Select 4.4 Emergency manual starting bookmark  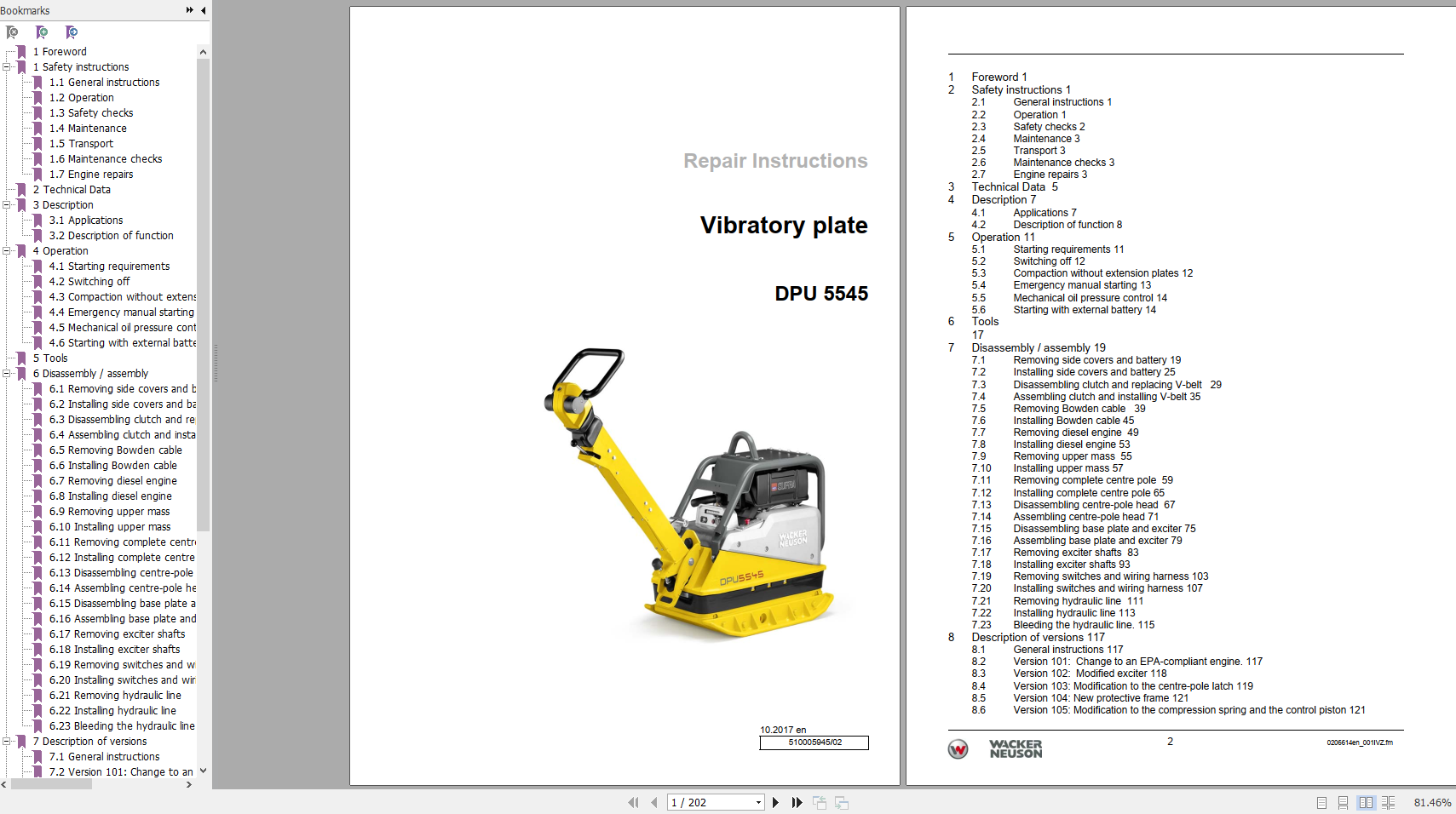(x=122, y=312)
